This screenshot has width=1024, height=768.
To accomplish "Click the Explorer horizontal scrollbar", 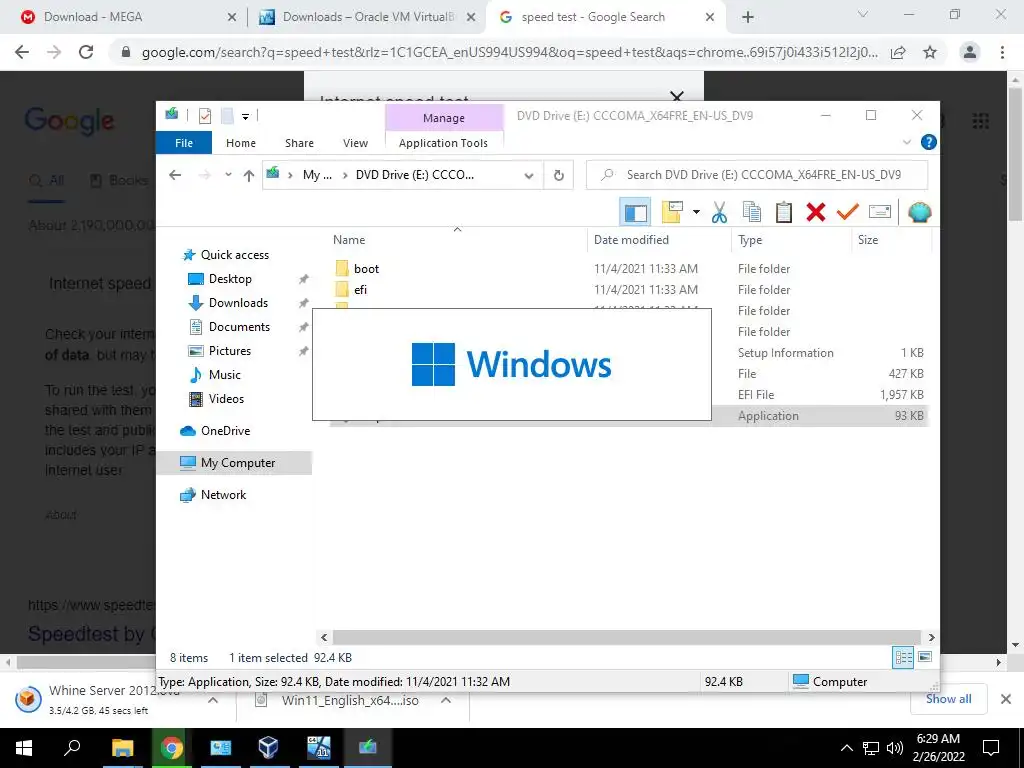I will click(x=627, y=637).
